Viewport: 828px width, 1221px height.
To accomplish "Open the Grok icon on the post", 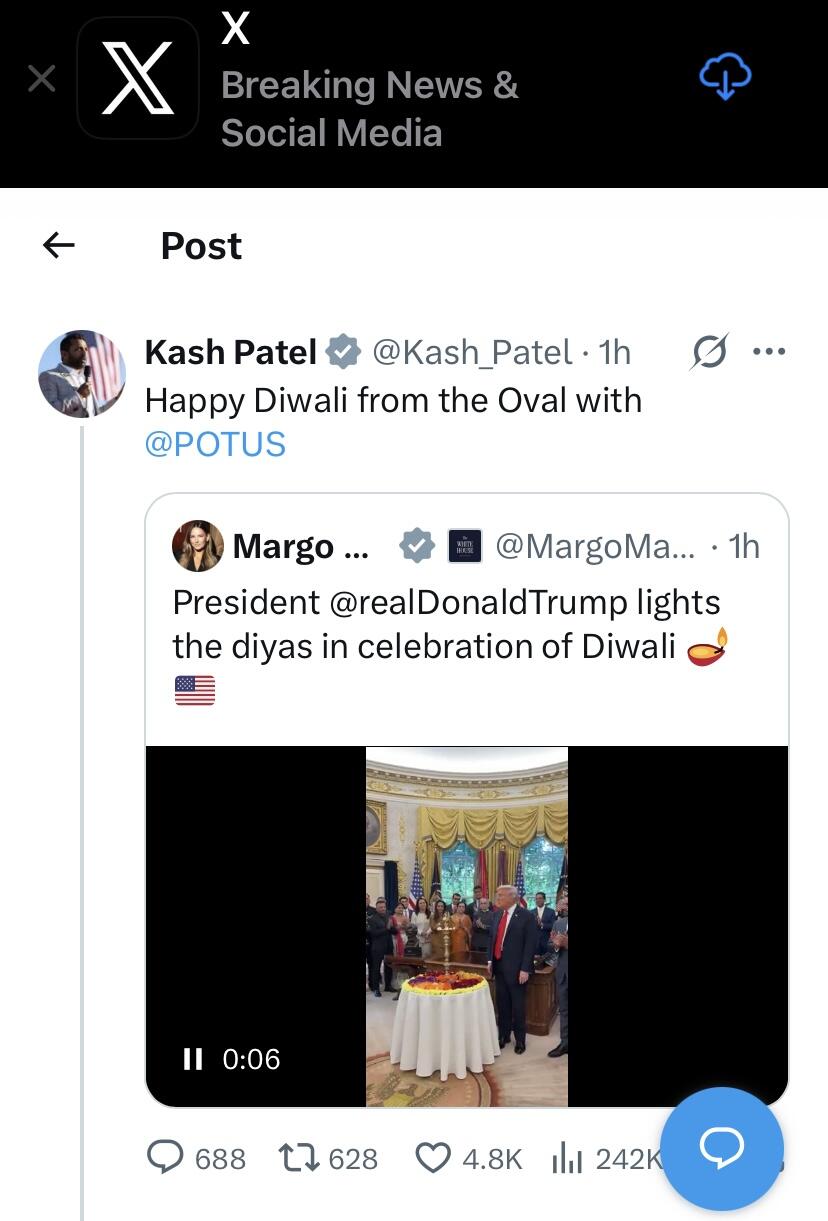I will [709, 352].
